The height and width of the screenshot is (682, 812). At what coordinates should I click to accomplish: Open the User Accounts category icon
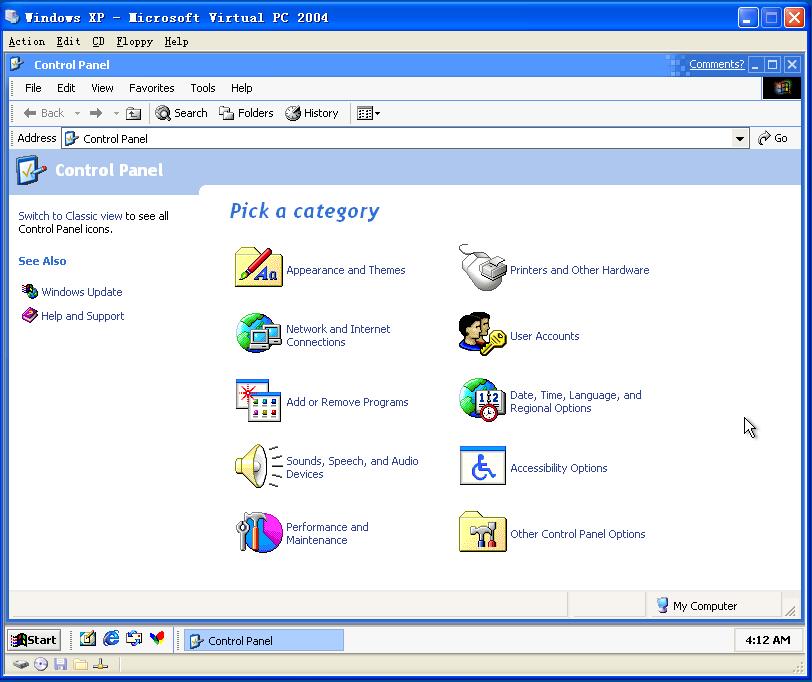pyautogui.click(x=482, y=333)
